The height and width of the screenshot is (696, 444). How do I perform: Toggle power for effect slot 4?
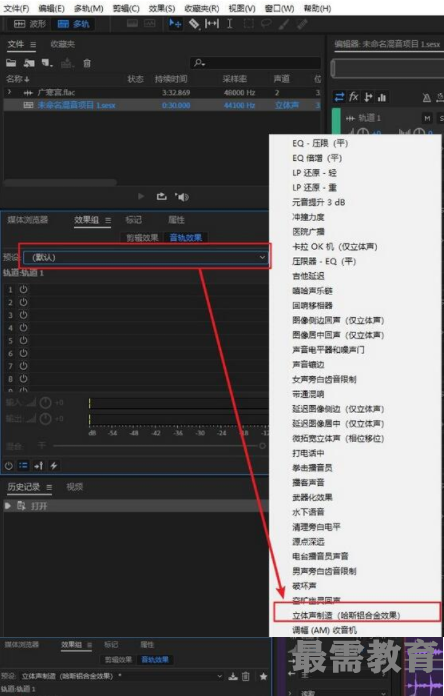click(x=23, y=328)
